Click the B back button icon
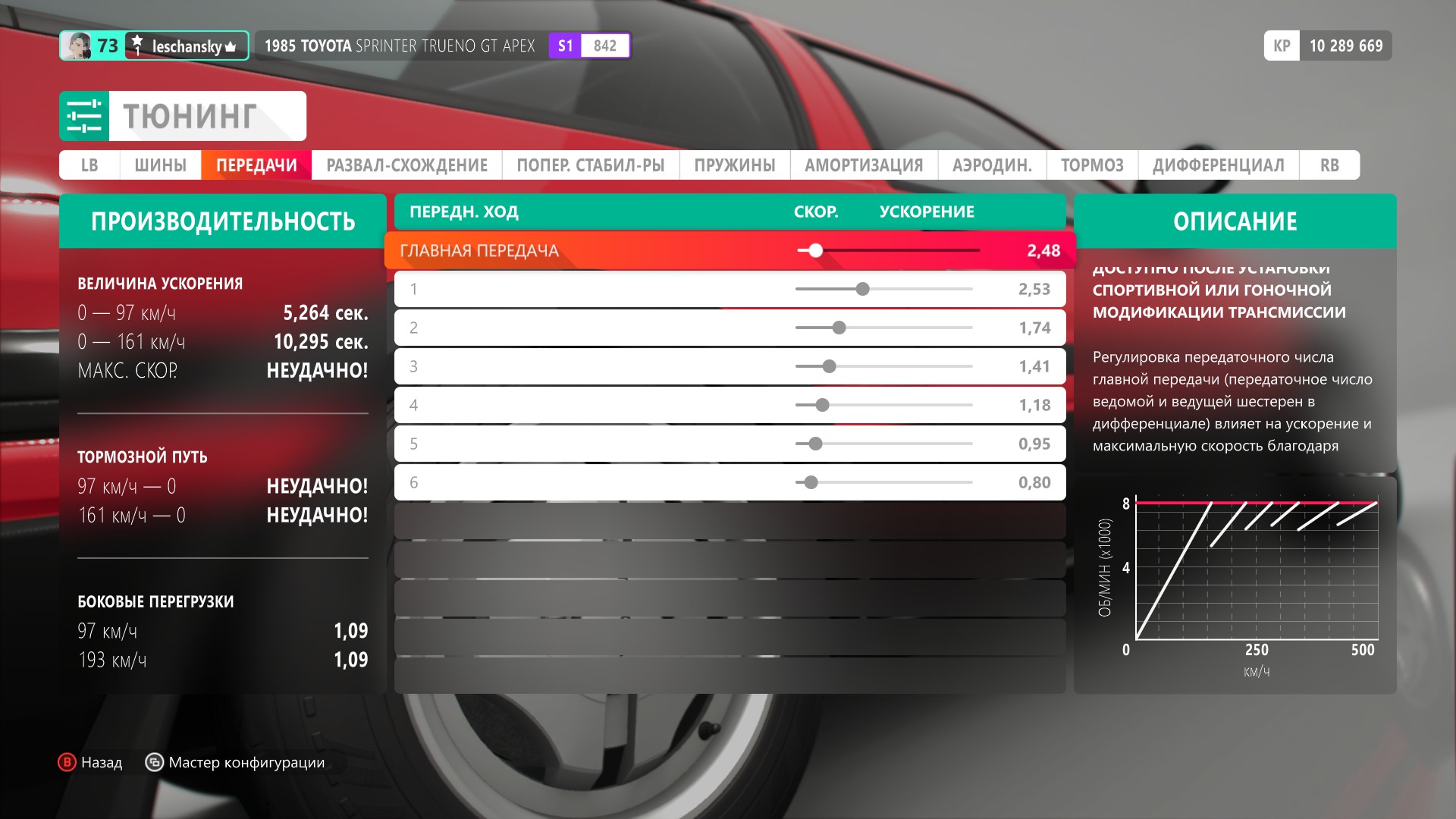Image resolution: width=1456 pixels, height=819 pixels. pyautogui.click(x=67, y=762)
